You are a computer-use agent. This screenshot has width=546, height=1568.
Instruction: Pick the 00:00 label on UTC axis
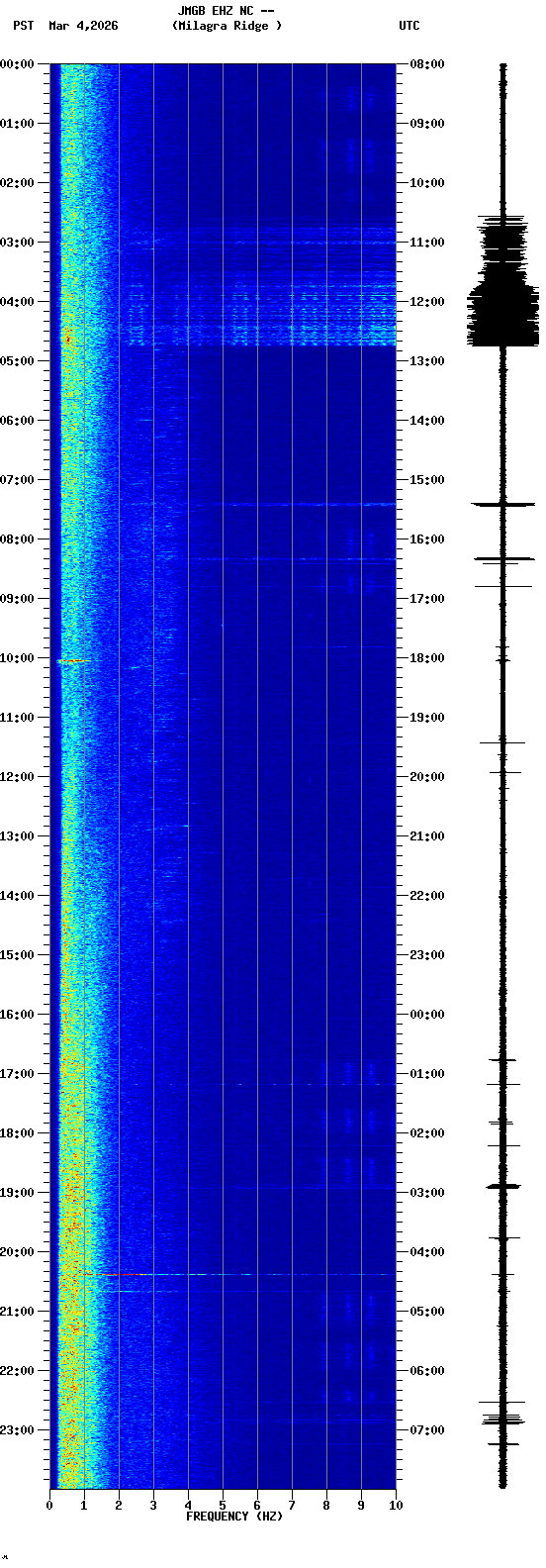coord(427,1015)
